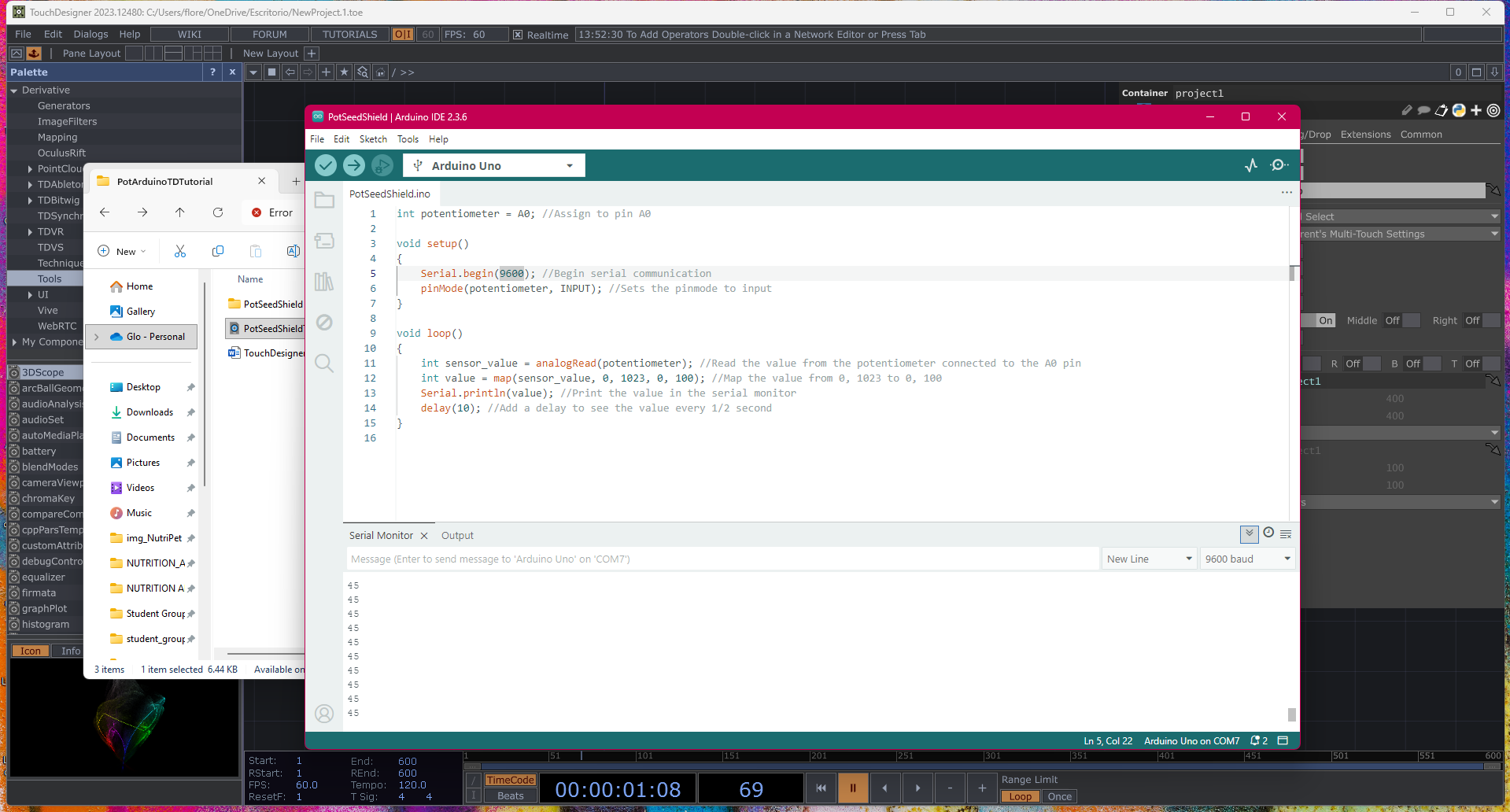
Task: Switch to the Output tab
Action: click(x=457, y=536)
